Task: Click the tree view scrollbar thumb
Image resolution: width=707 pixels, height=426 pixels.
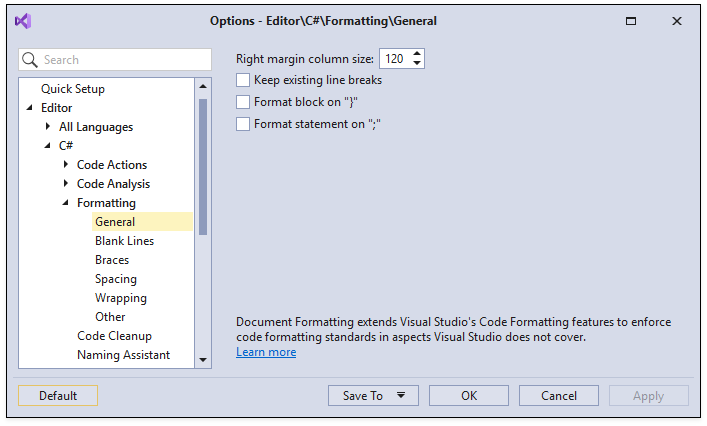Action: tap(203, 167)
